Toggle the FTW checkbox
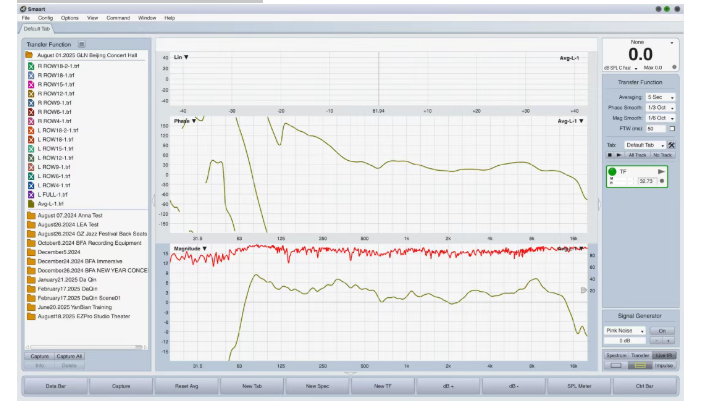The width and height of the screenshot is (704, 408). [671, 128]
